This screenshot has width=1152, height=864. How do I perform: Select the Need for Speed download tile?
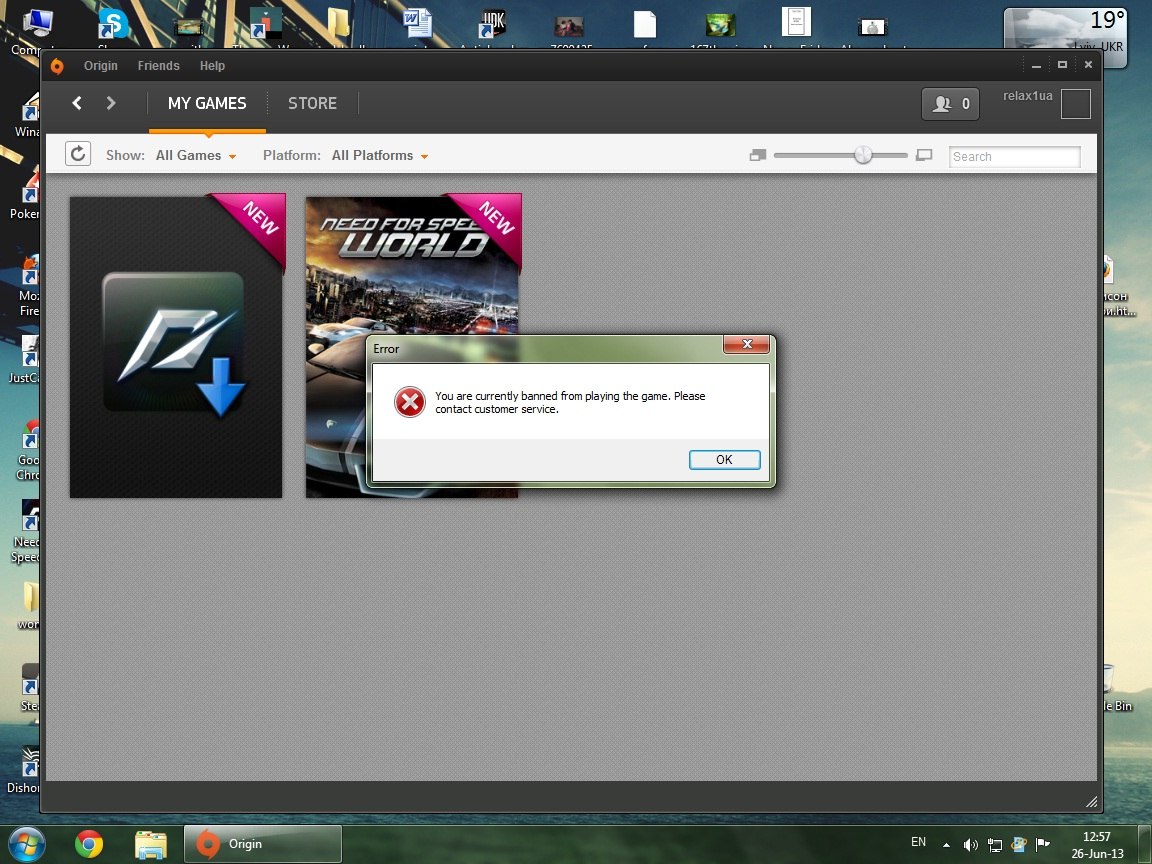[x=176, y=346]
